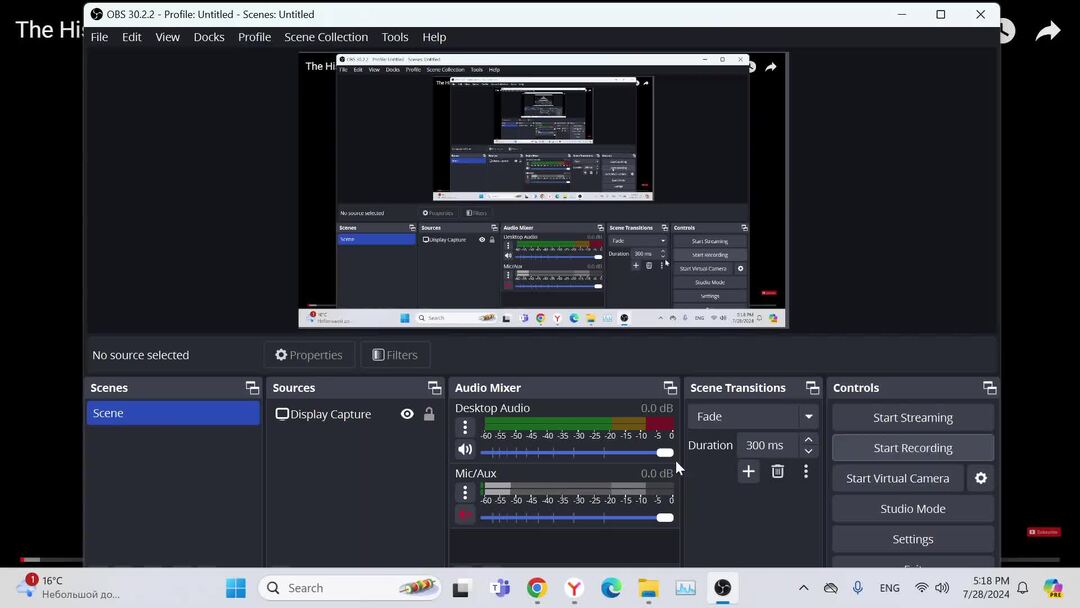1080x608 pixels.
Task: Add a new scene transition
Action: pos(749,472)
